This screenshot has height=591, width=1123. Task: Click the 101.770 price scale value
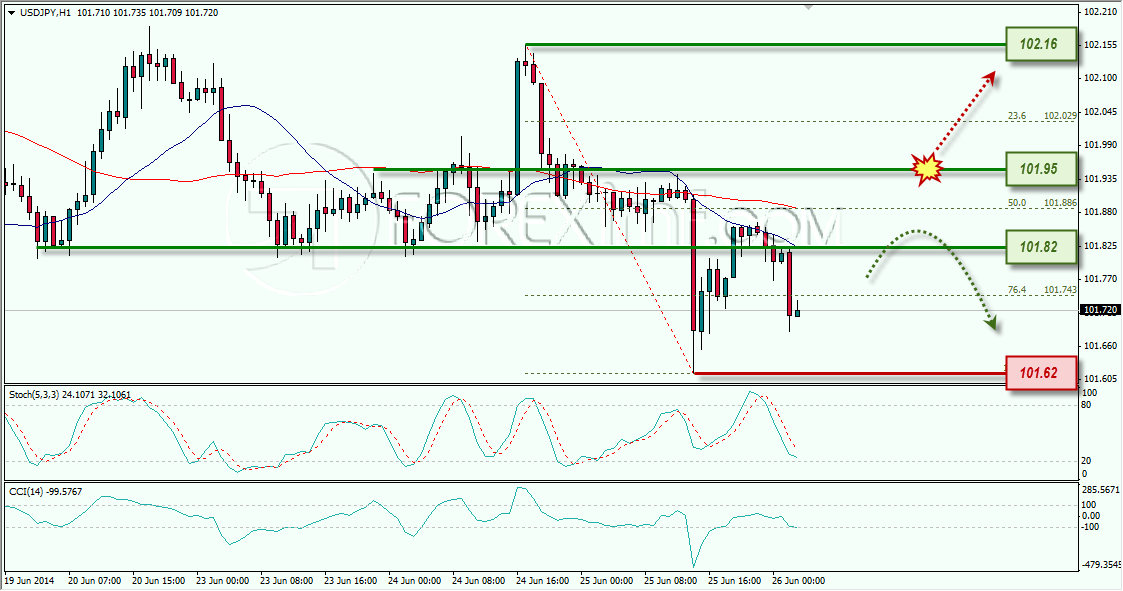click(x=1101, y=279)
